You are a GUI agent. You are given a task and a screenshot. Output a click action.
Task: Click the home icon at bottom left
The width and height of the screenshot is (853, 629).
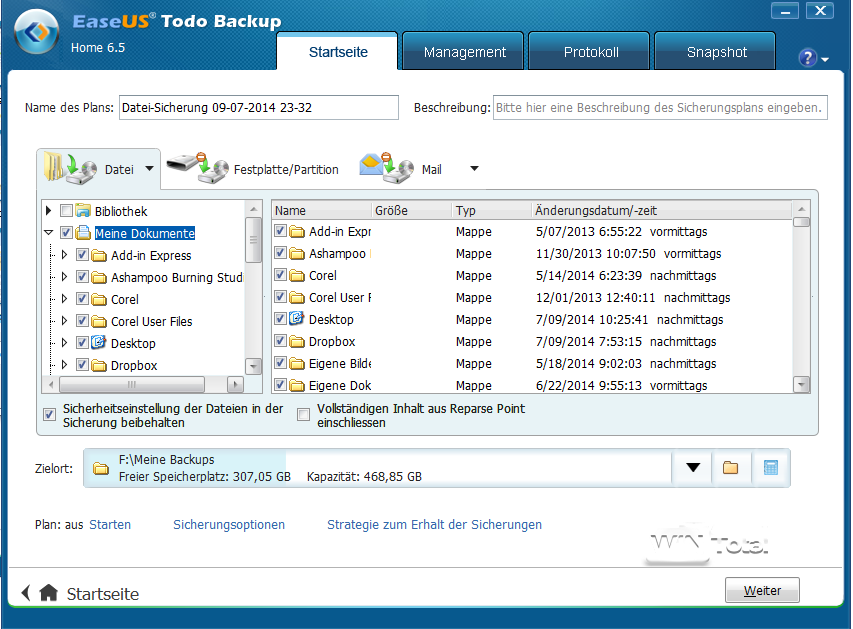(48, 593)
